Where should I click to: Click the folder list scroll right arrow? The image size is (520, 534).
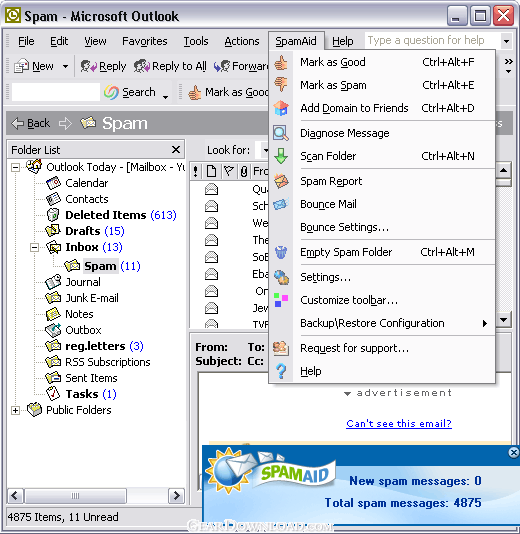tap(176, 496)
